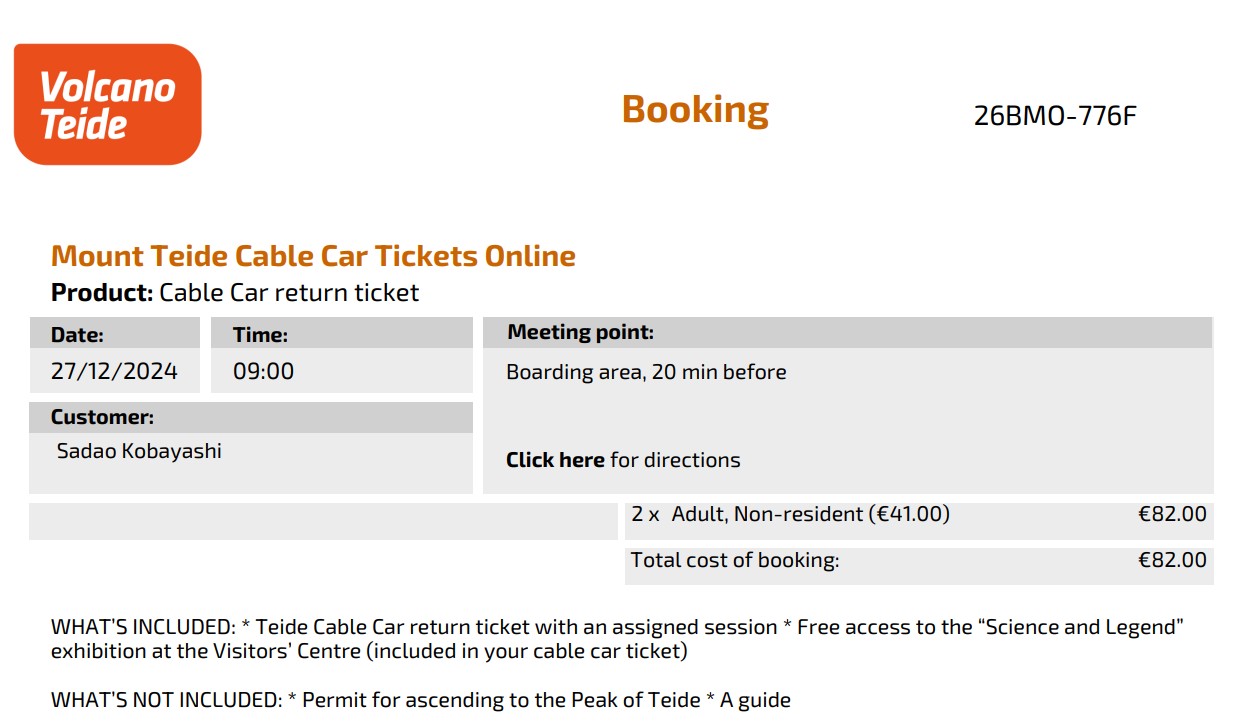Click the total amount €82.00
Image resolution: width=1246 pixels, height=727 pixels.
point(1172,560)
